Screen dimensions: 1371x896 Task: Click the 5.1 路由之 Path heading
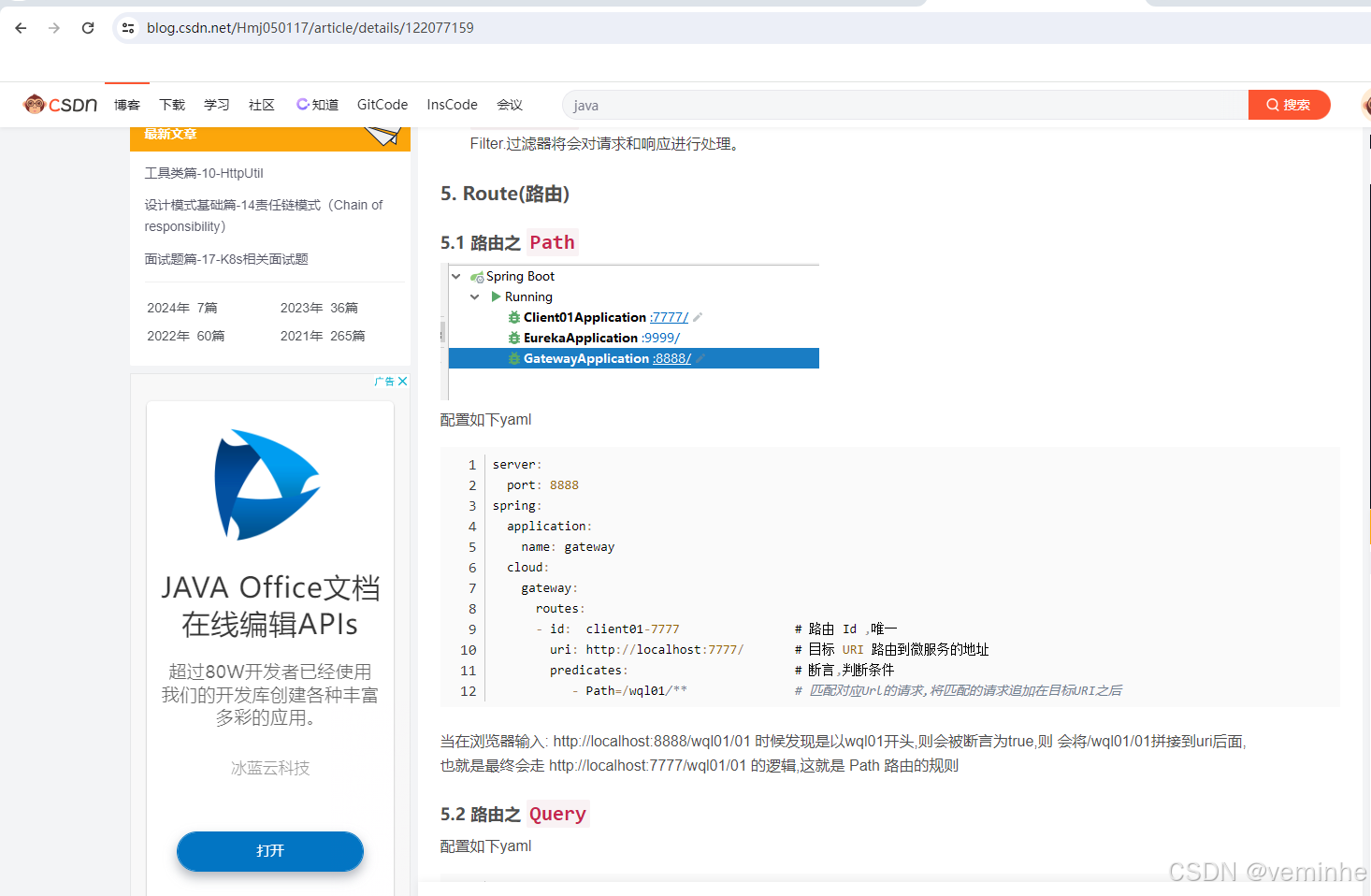pyautogui.click(x=509, y=242)
